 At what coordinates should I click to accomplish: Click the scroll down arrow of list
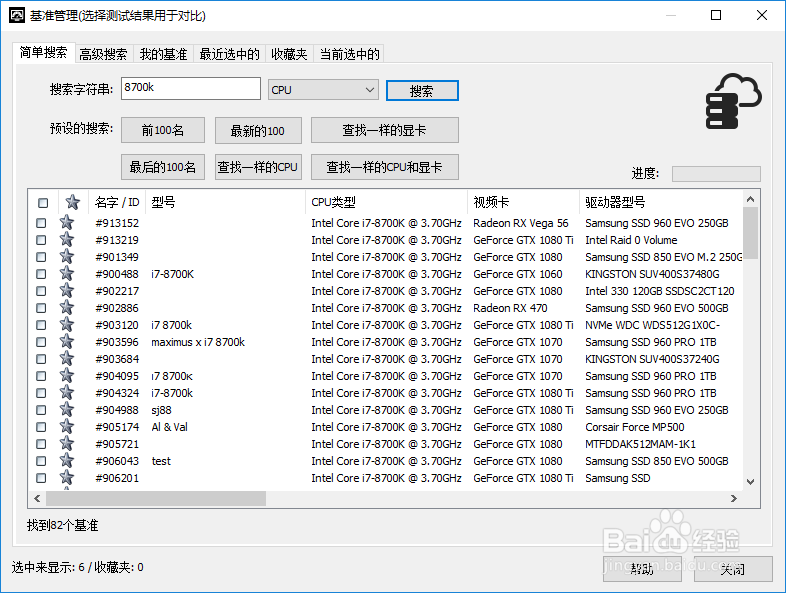tap(750, 482)
